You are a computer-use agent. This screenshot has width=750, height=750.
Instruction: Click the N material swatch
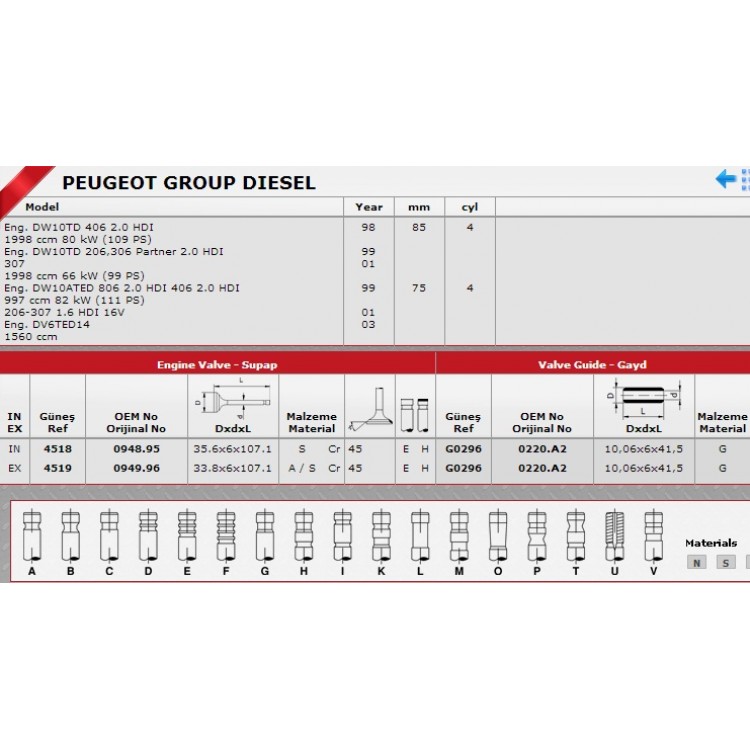(x=696, y=562)
